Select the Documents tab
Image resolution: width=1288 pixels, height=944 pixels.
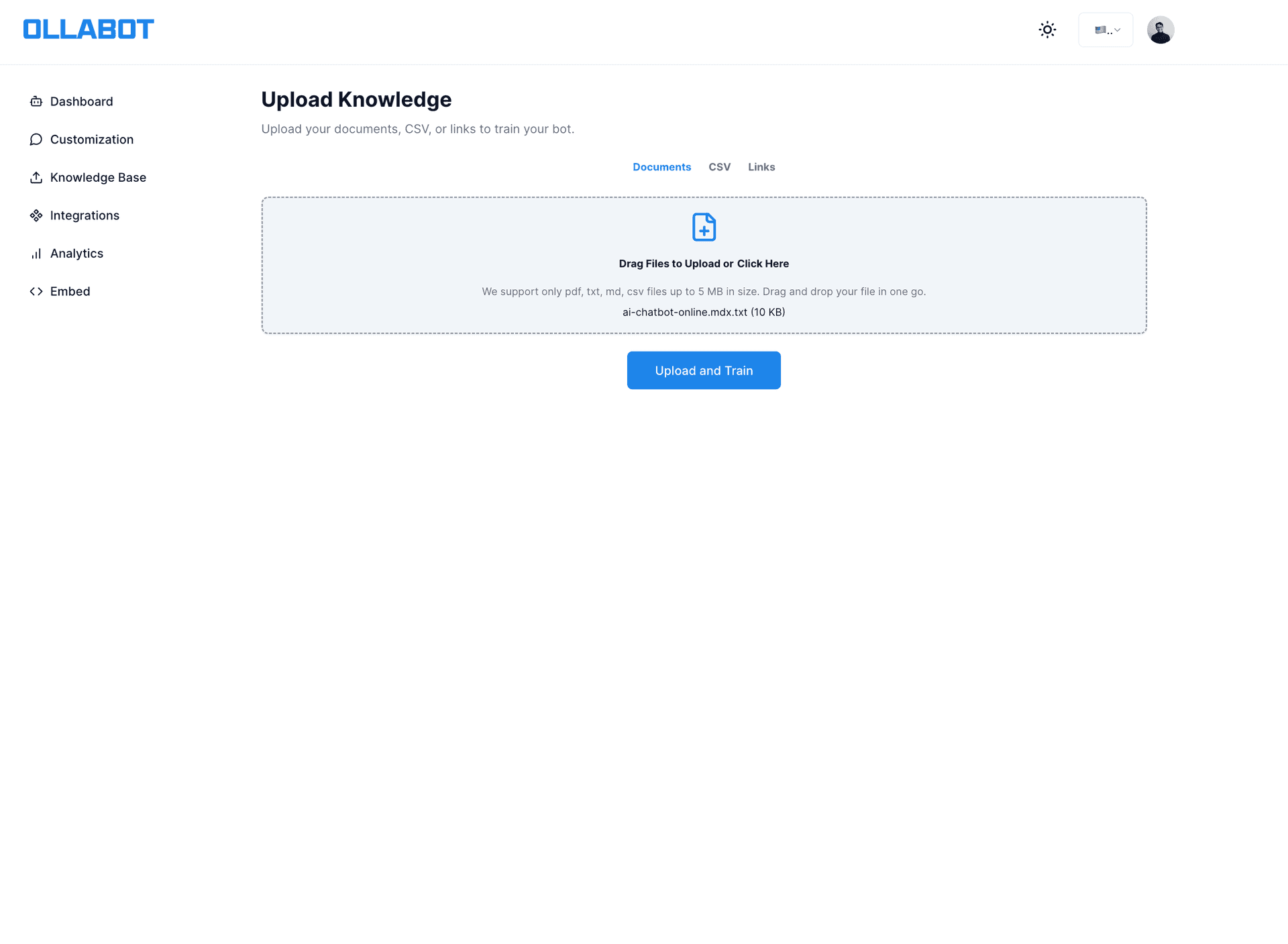point(662,167)
